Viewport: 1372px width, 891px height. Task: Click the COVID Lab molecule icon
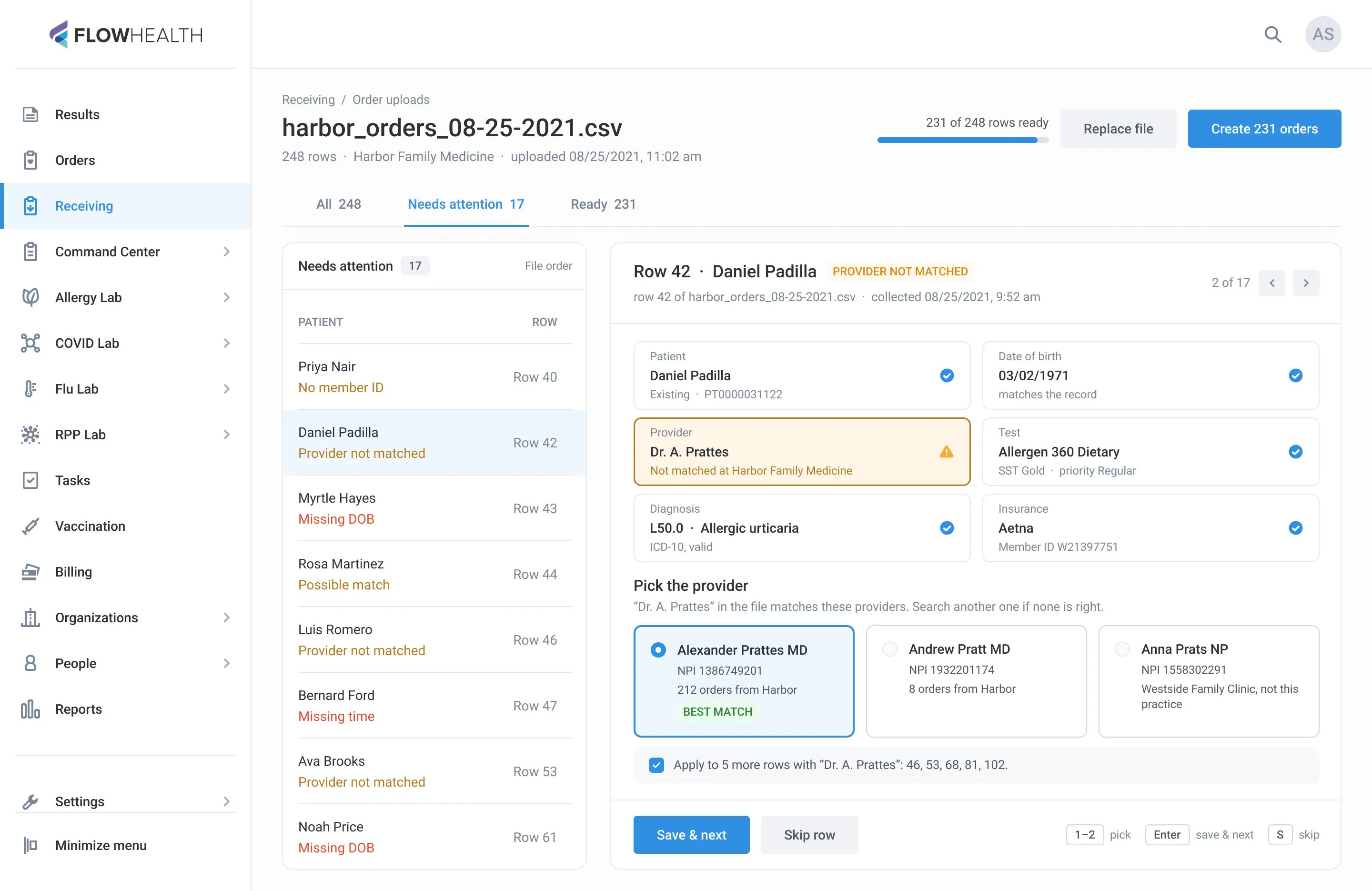coord(30,343)
